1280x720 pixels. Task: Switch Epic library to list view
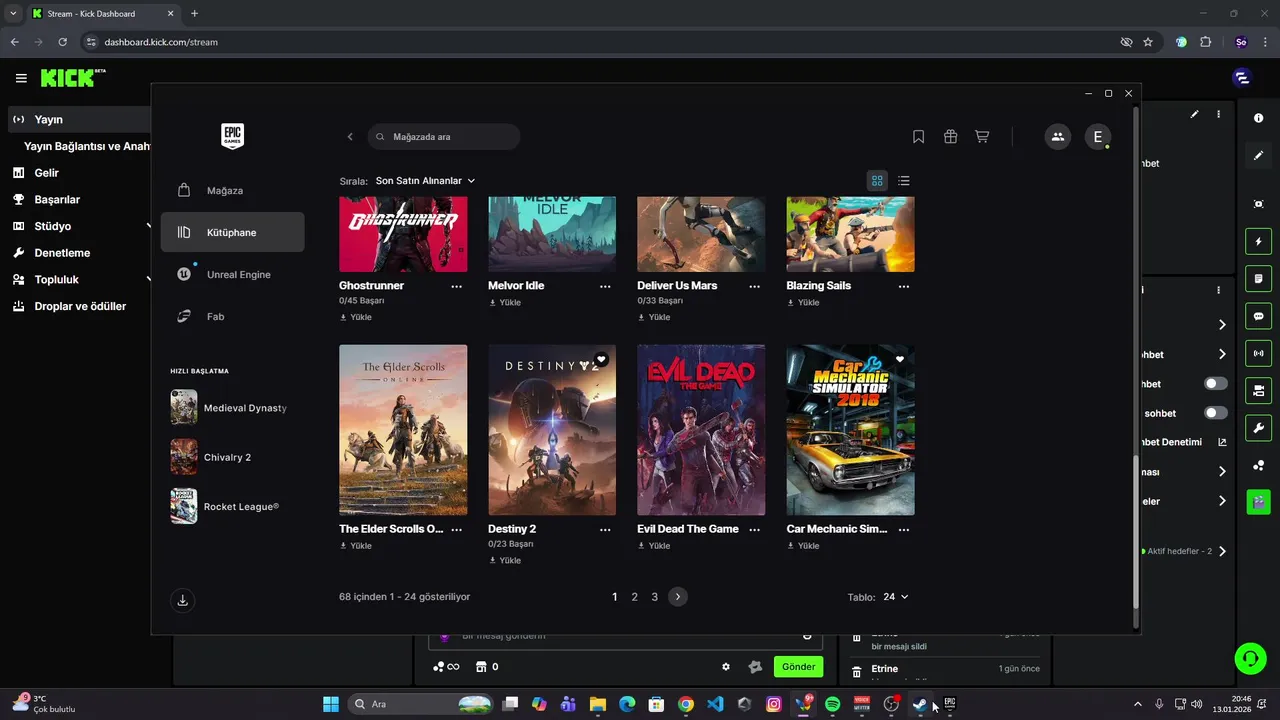[x=904, y=181]
